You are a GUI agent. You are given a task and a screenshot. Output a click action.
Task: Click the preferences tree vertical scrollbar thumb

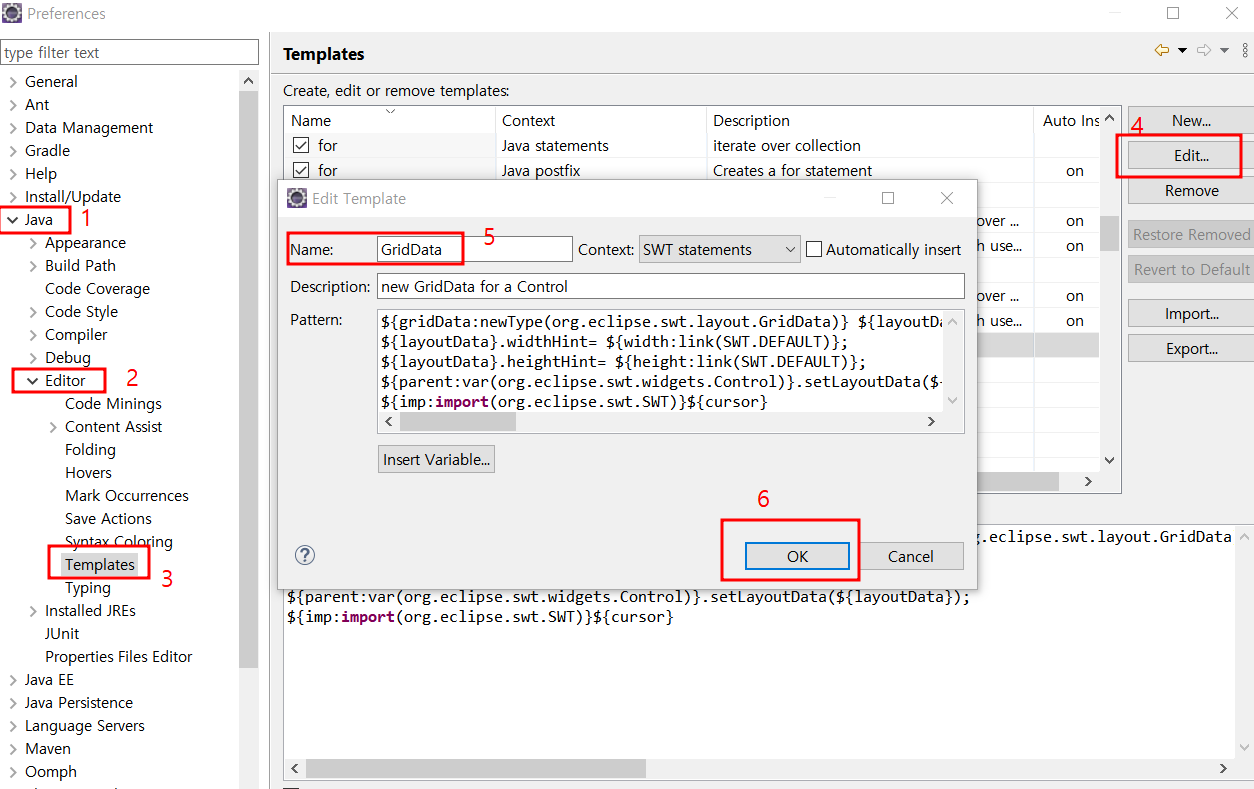click(249, 380)
